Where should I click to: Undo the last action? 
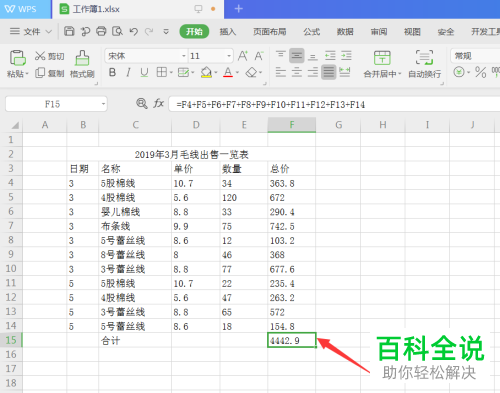pos(134,31)
